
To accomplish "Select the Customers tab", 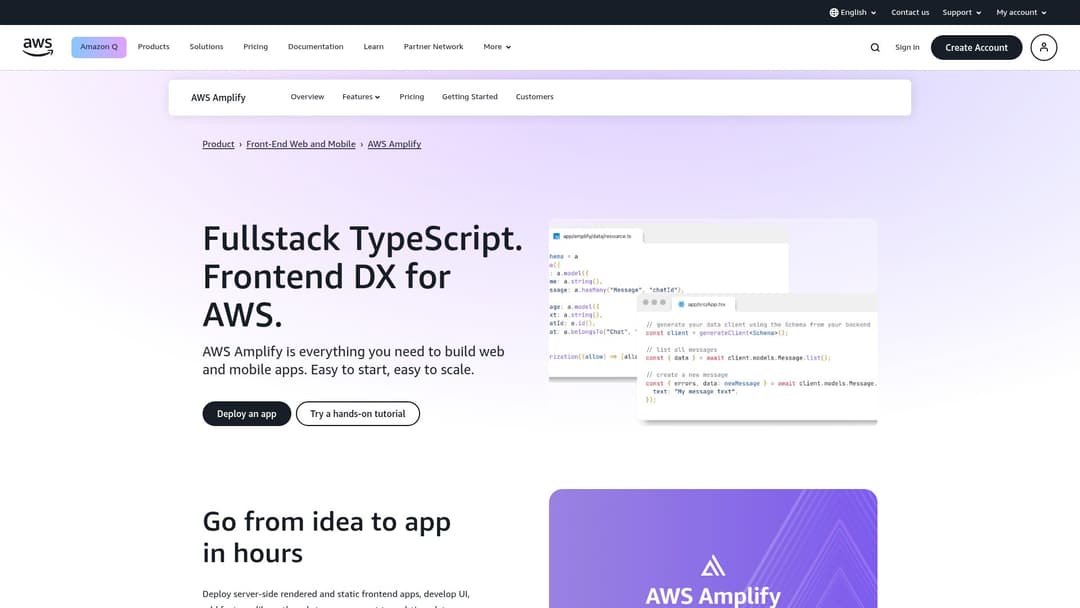I will coord(534,97).
